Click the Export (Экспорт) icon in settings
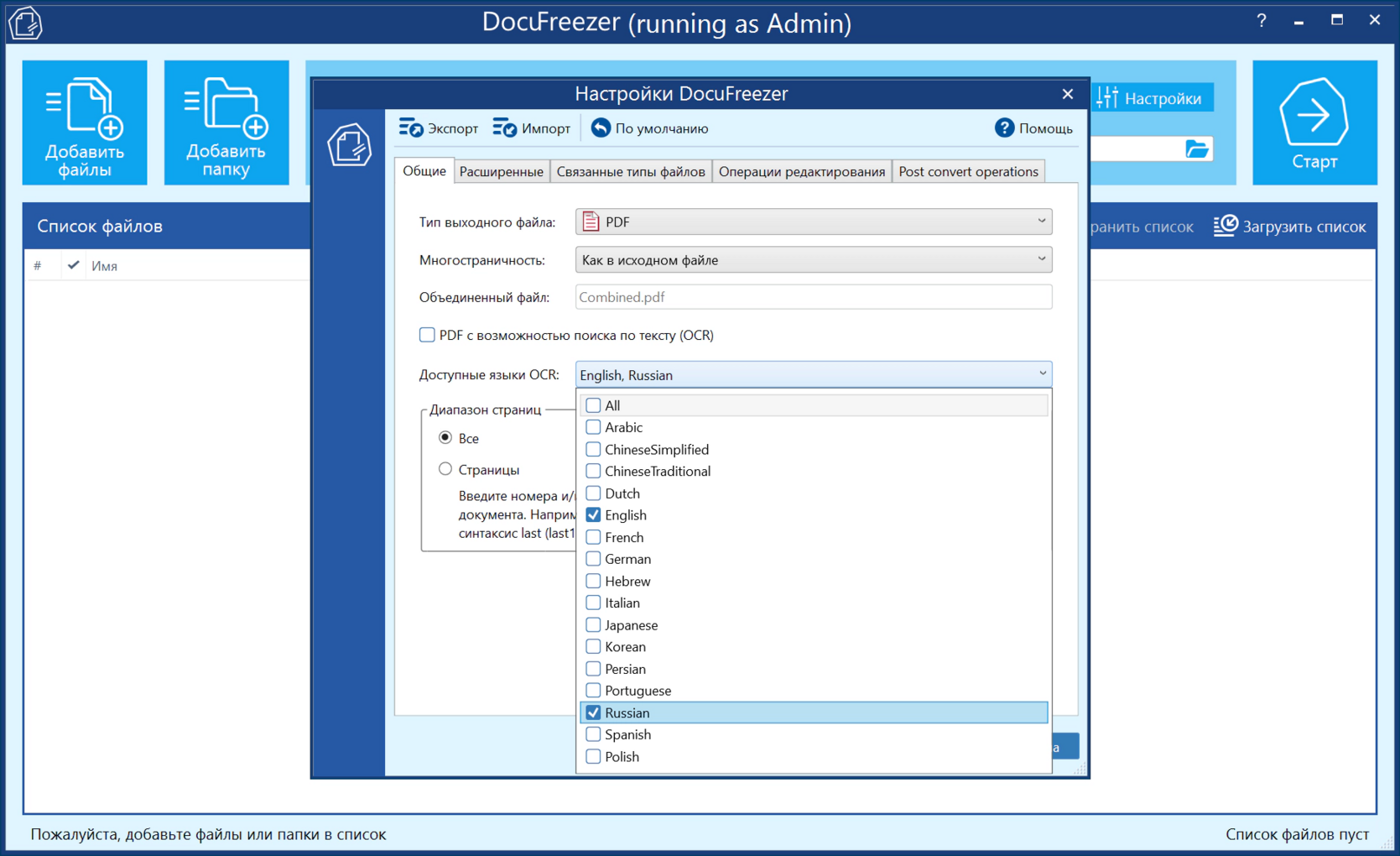 point(411,128)
